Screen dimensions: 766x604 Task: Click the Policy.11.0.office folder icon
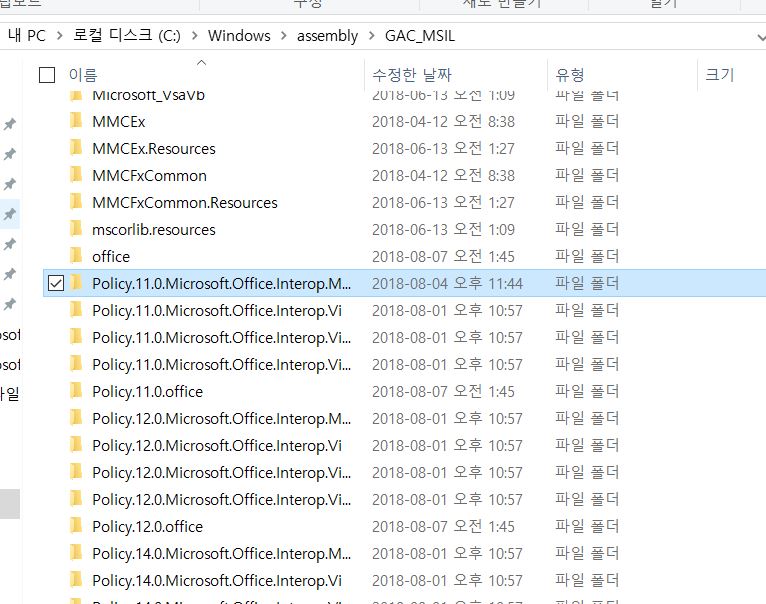76,391
